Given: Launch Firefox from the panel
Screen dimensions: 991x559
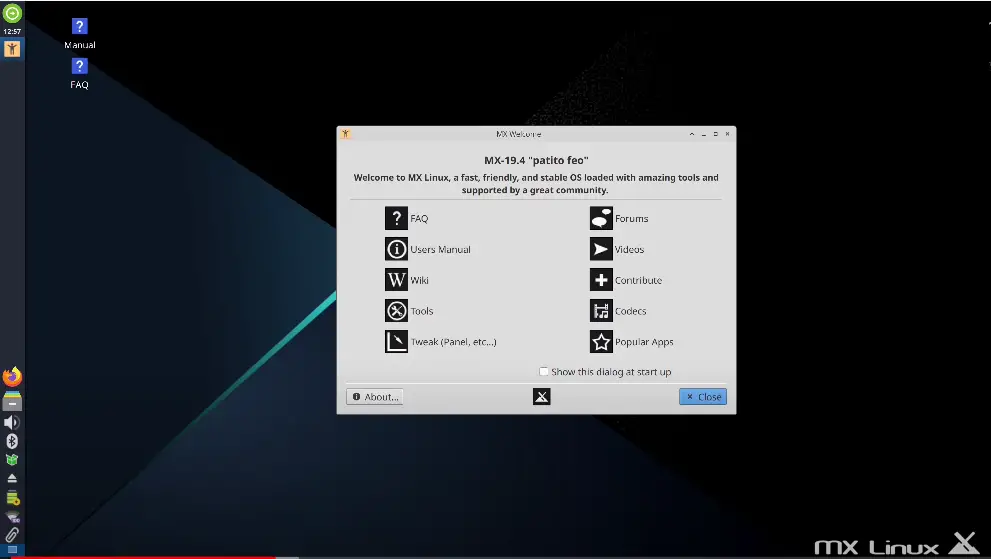Looking at the screenshot, I should click(x=12, y=377).
